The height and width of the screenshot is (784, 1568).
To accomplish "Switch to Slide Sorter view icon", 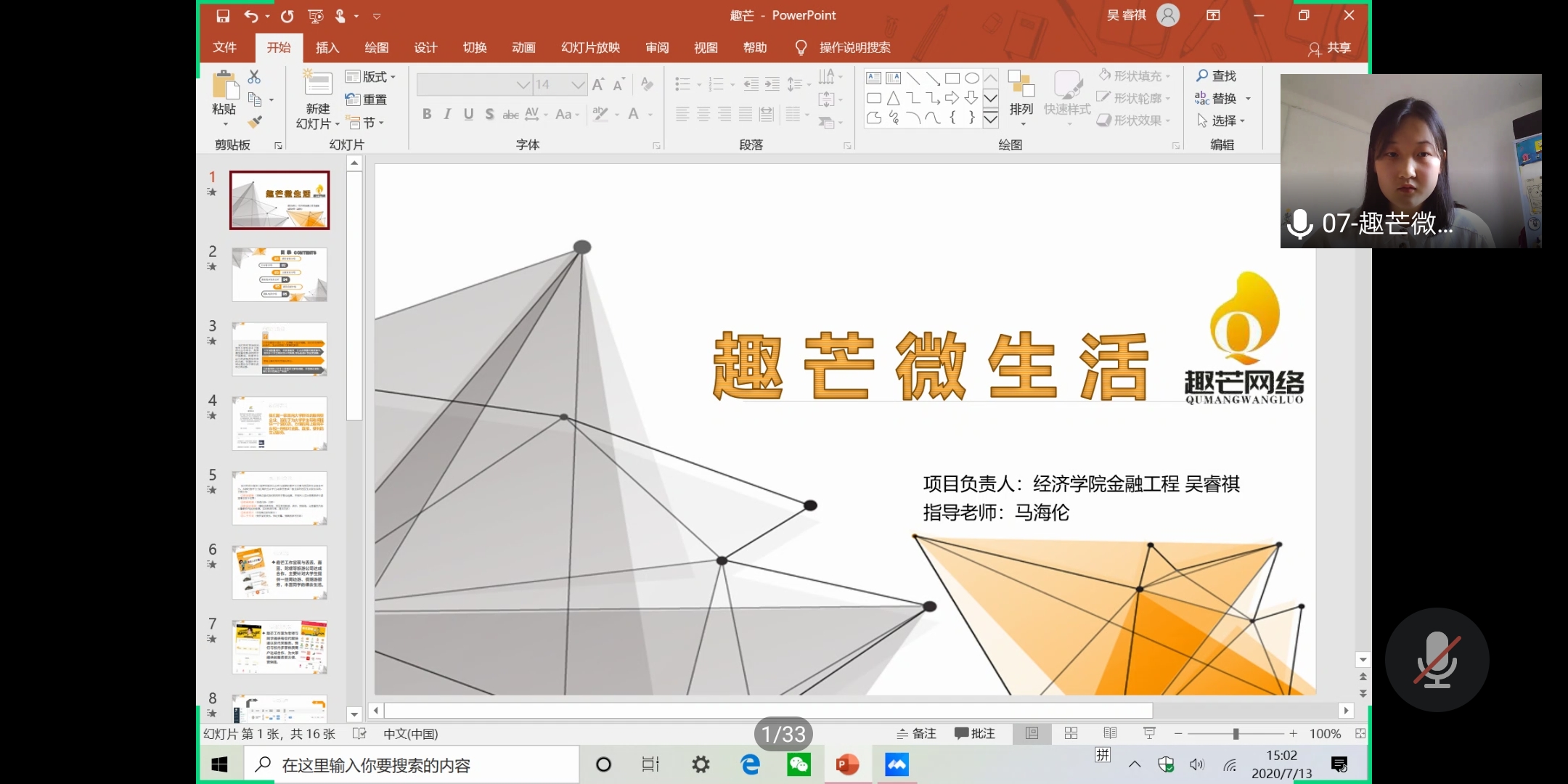I will tap(1071, 733).
